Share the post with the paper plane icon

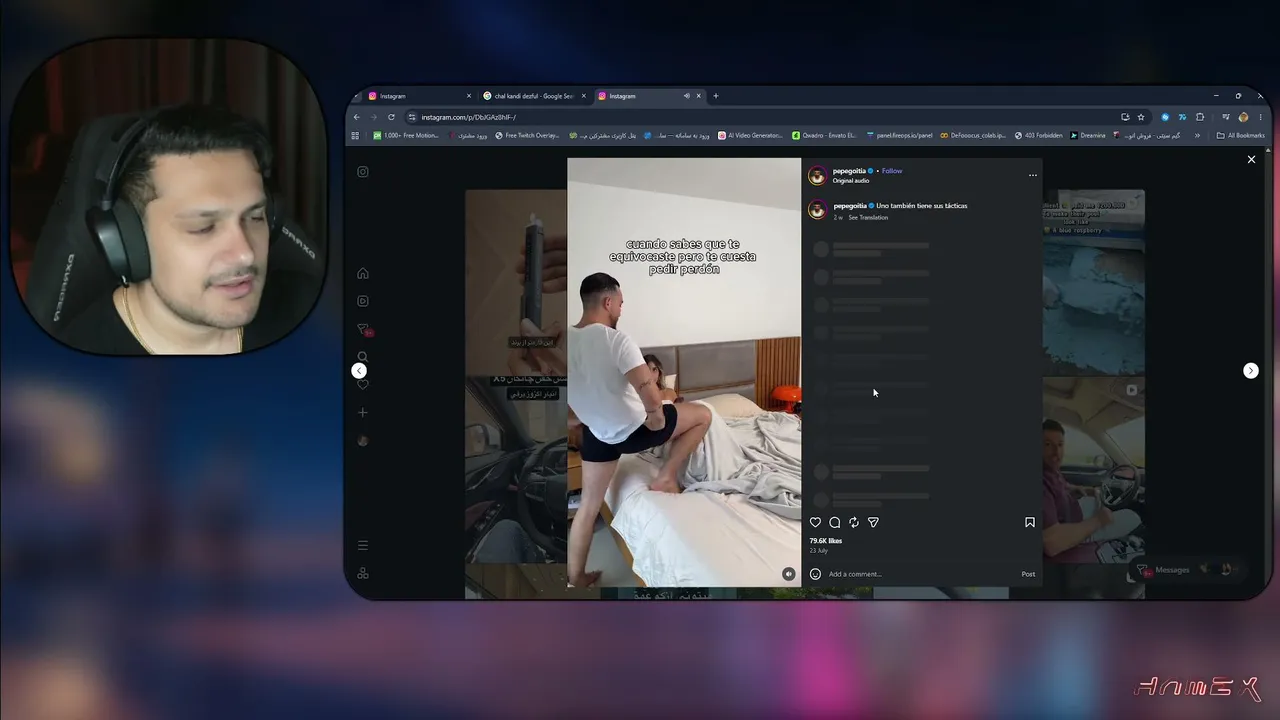click(x=873, y=522)
